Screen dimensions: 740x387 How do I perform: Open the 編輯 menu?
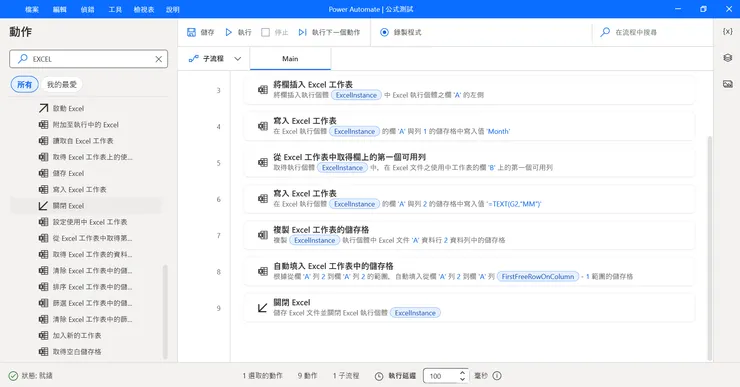pos(59,9)
